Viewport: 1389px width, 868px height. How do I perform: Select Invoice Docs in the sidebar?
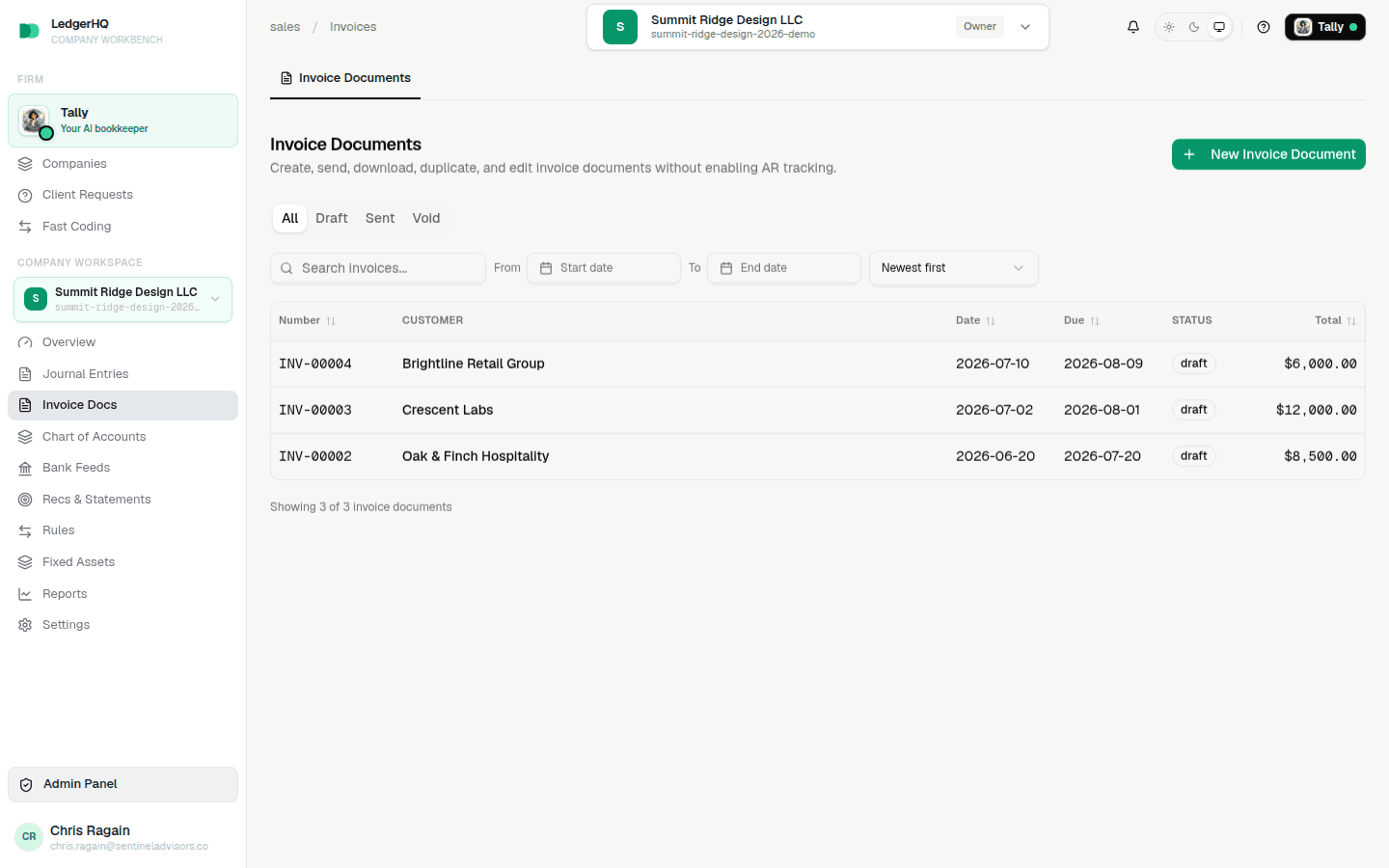click(x=123, y=405)
